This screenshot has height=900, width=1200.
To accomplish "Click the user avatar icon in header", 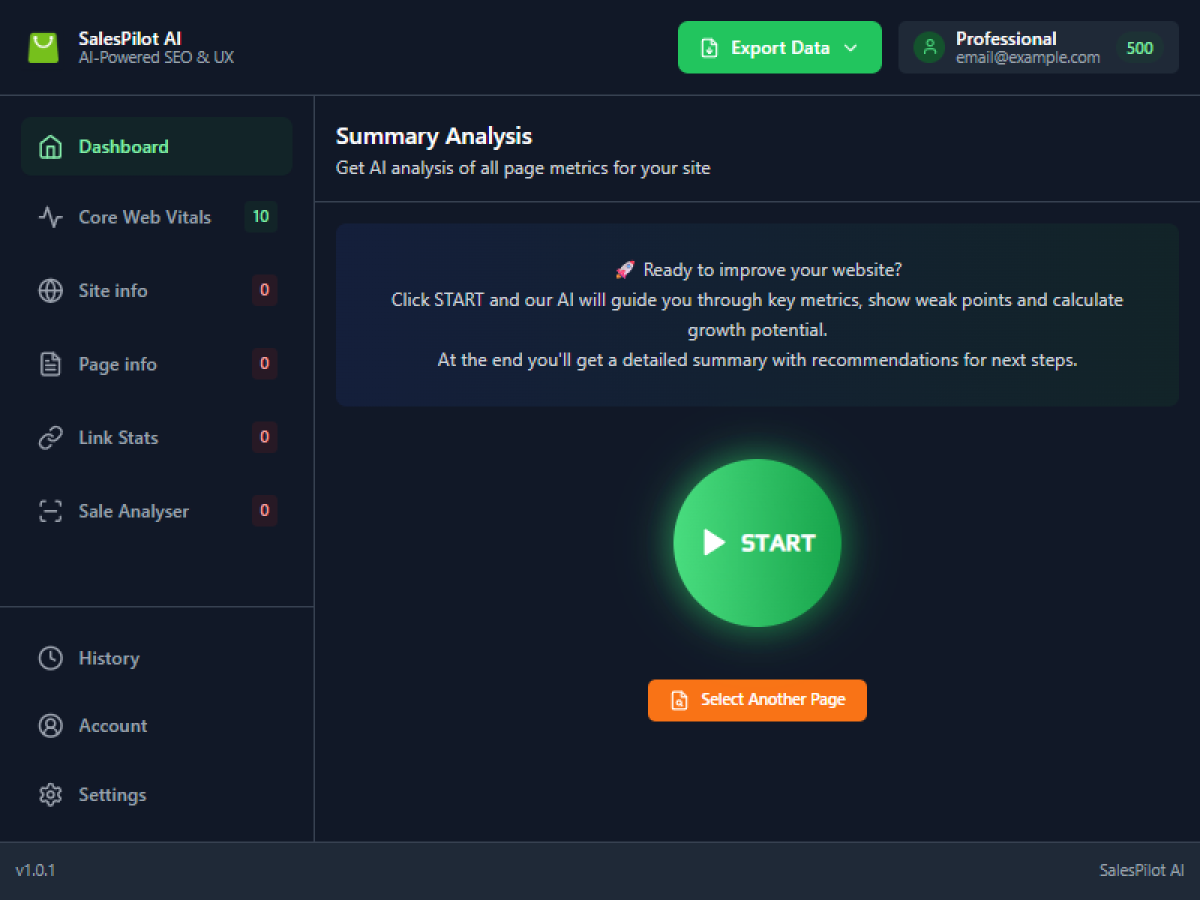I will 929,48.
